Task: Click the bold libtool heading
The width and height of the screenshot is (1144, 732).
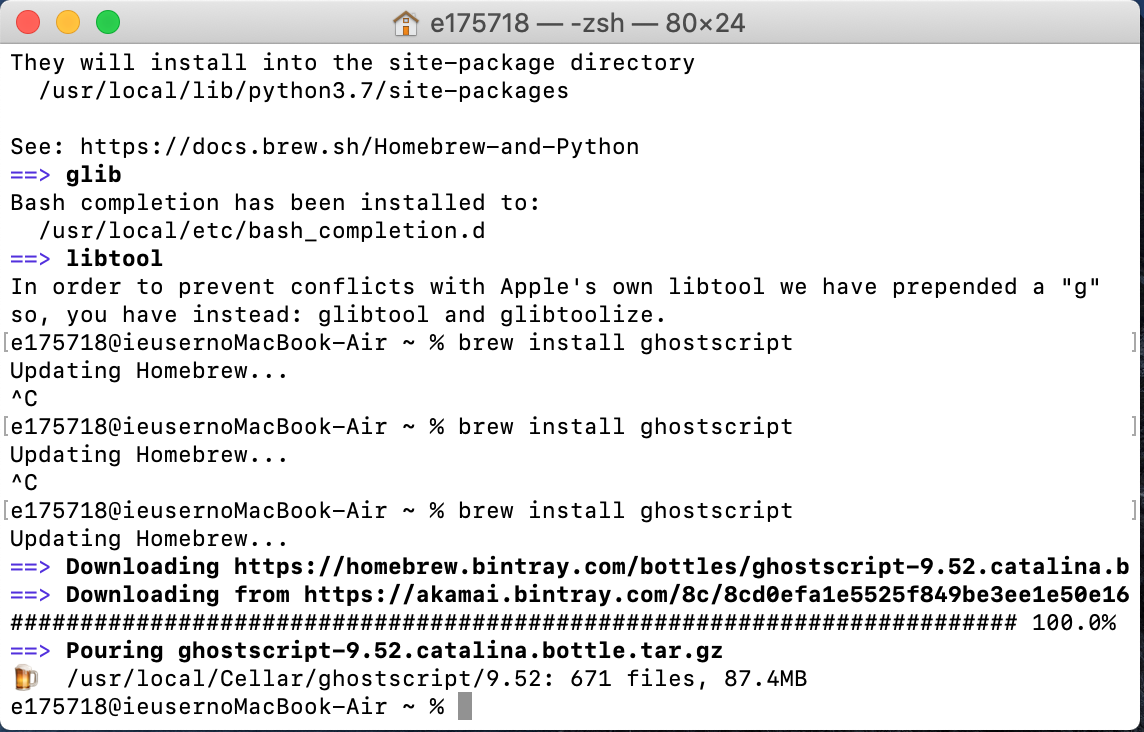Action: point(115,258)
